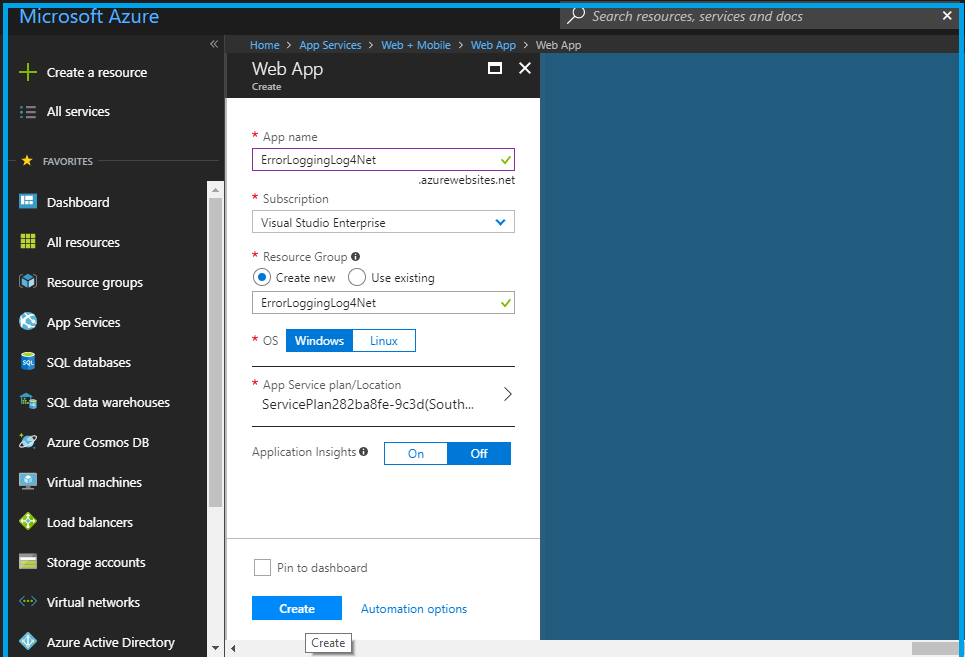Click the Resource Group info icon
This screenshot has width=965, height=657.
tap(355, 257)
